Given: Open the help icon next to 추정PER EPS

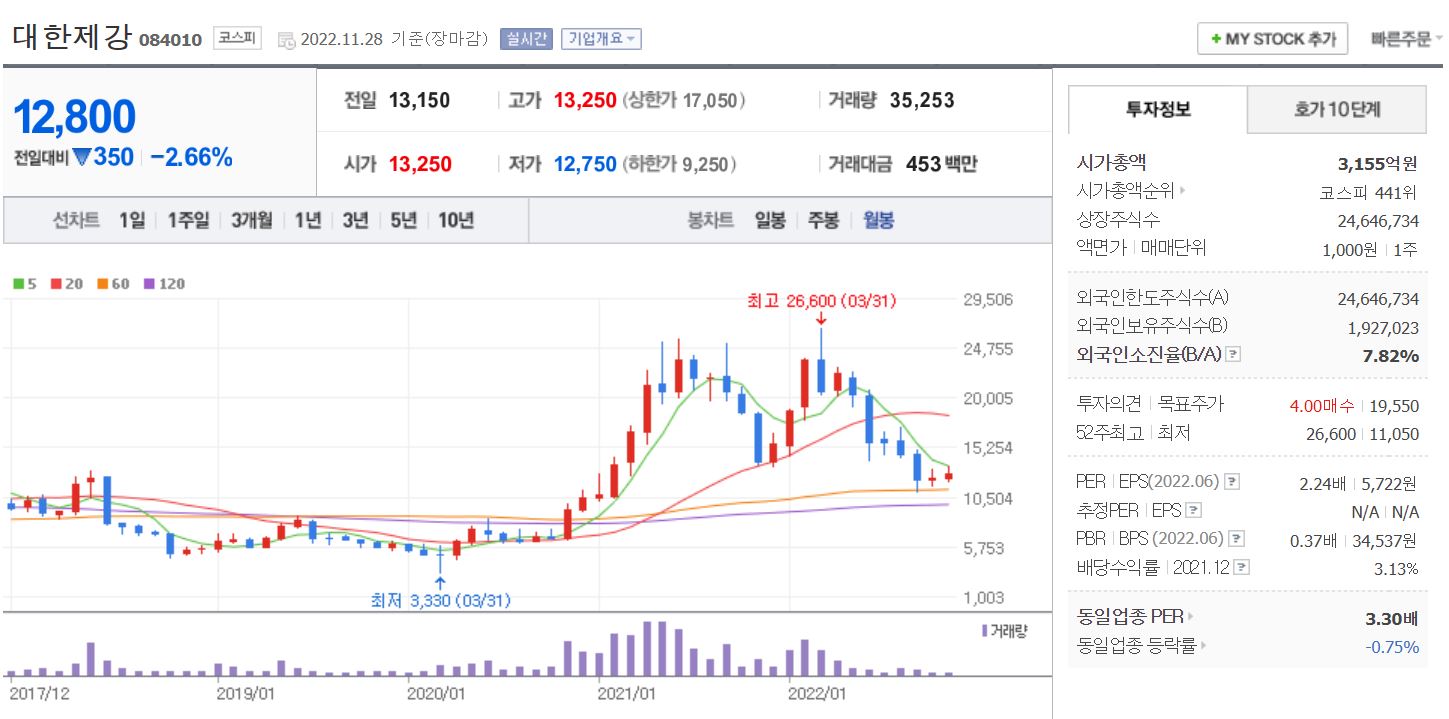Looking at the screenshot, I should pyautogui.click(x=1192, y=511).
